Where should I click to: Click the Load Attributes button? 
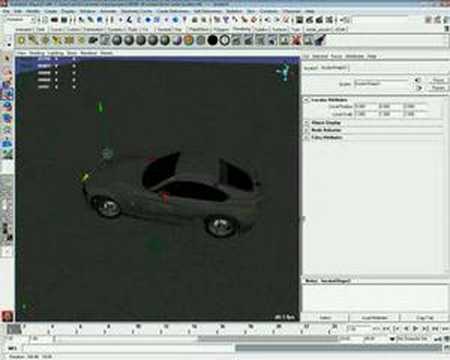[x=374, y=318]
